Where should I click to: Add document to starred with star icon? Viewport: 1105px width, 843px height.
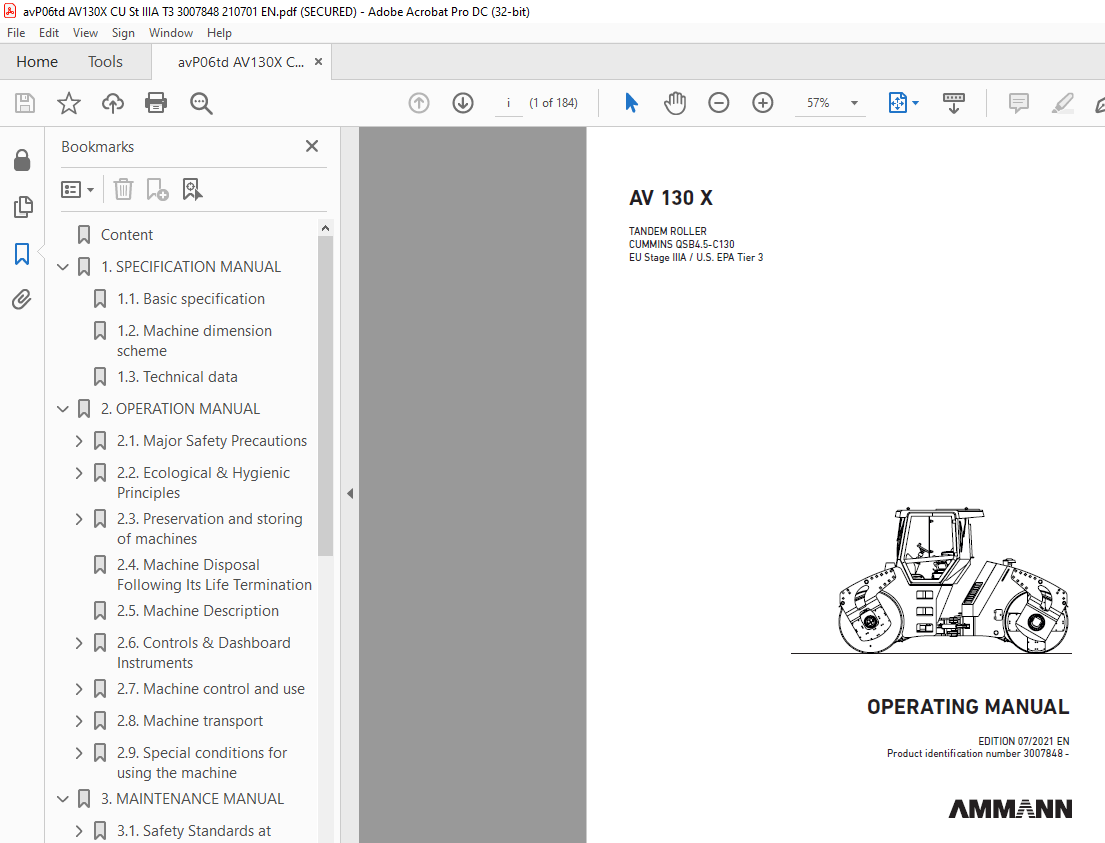[68, 103]
